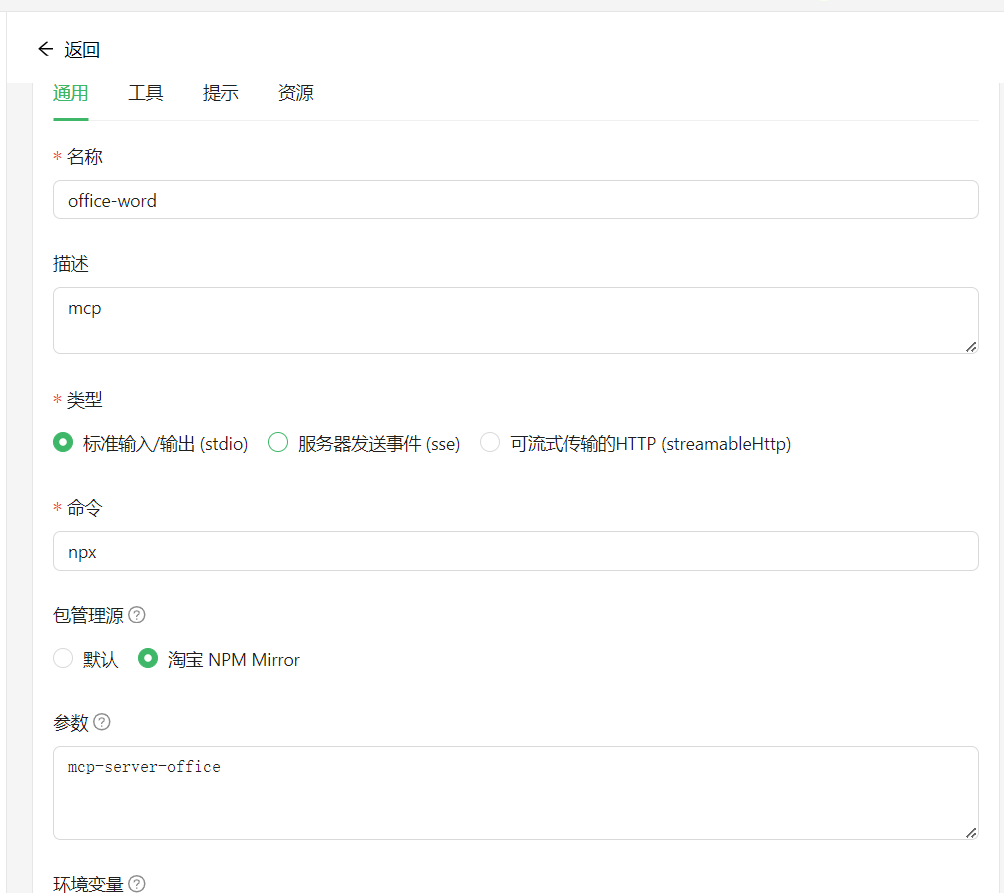Screen dimensions: 1004x893
Task: Click the 描述 textarea resize handle
Action: coord(971,348)
